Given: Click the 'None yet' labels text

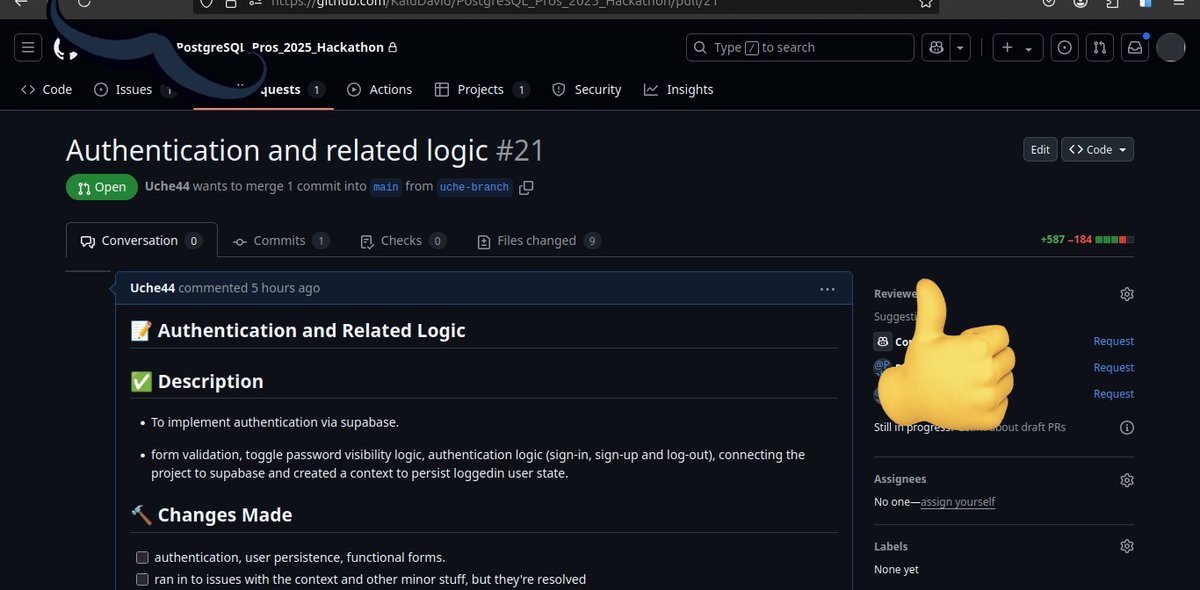Looking at the screenshot, I should [896, 569].
